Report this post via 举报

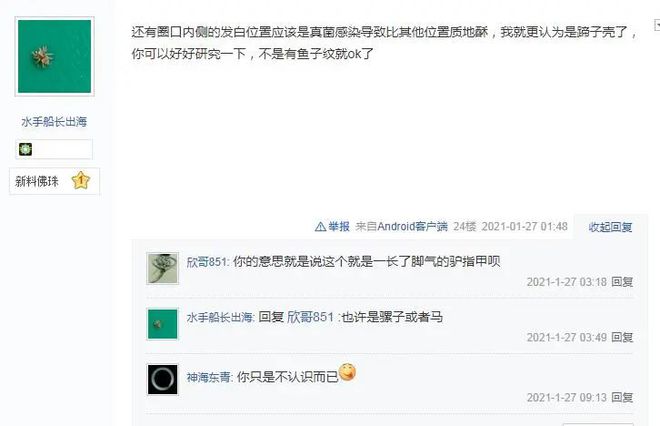pyautogui.click(x=339, y=226)
